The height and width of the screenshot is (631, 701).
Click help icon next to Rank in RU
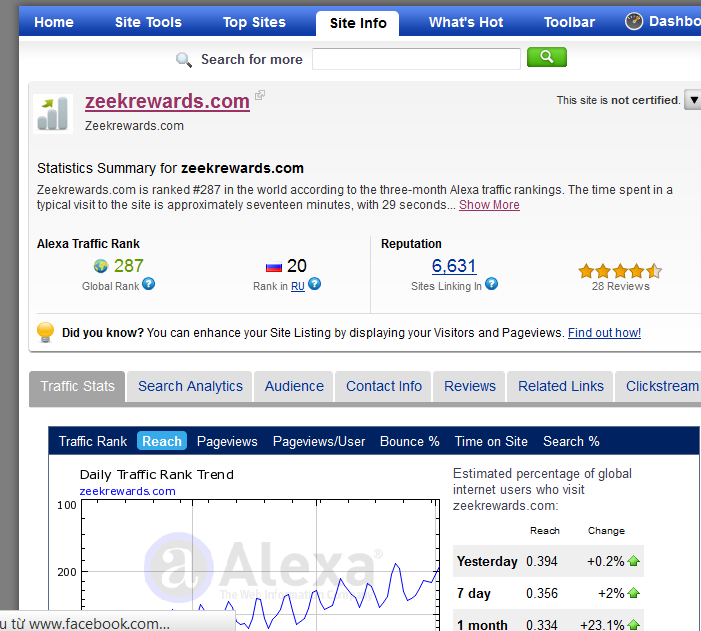click(x=314, y=285)
